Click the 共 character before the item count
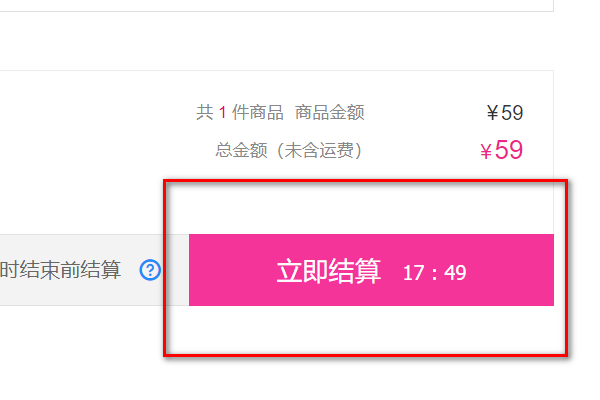Screen dimensions: 600x400 205,113
